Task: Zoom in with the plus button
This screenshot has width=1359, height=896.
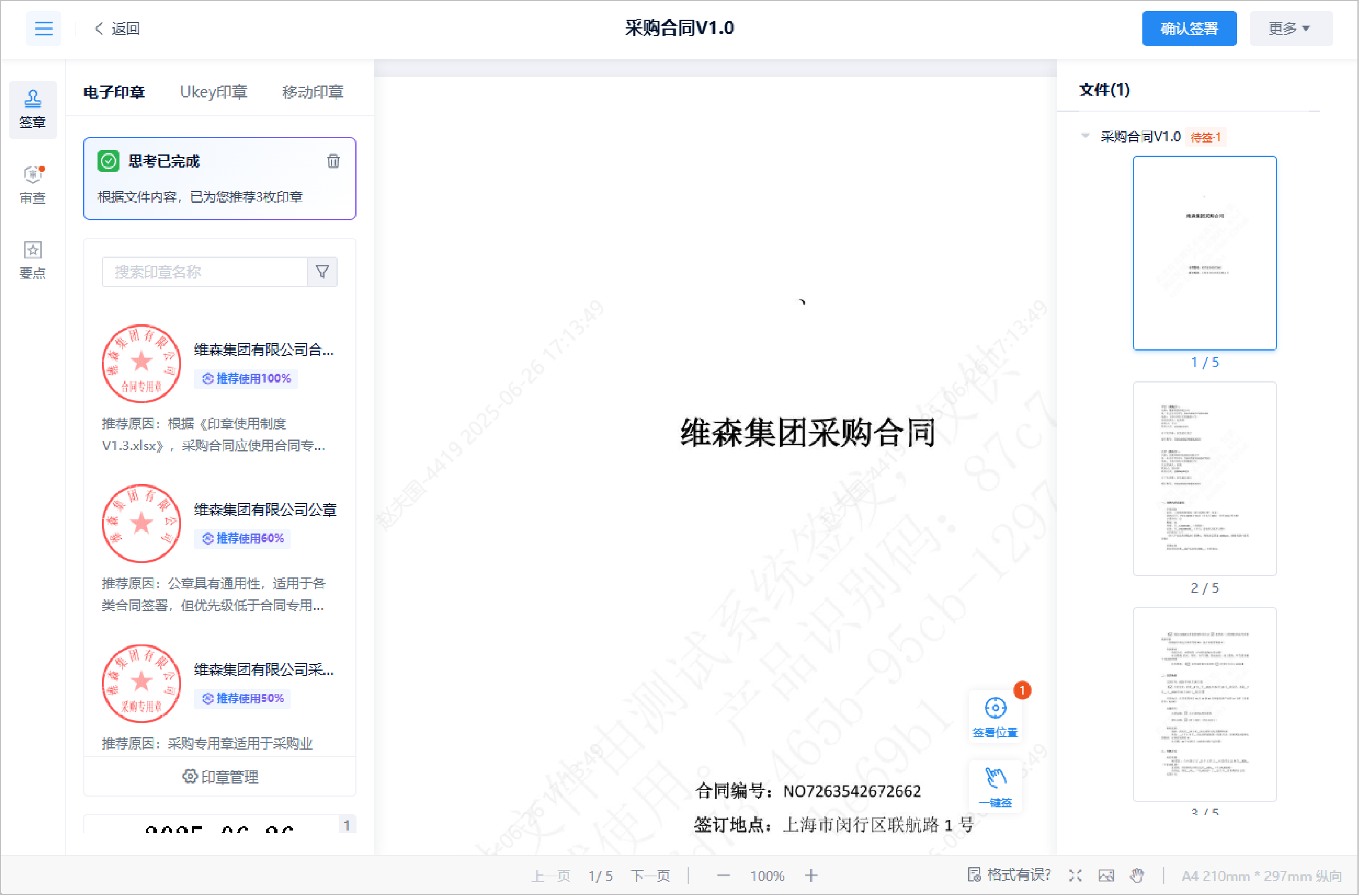Action: click(x=811, y=876)
